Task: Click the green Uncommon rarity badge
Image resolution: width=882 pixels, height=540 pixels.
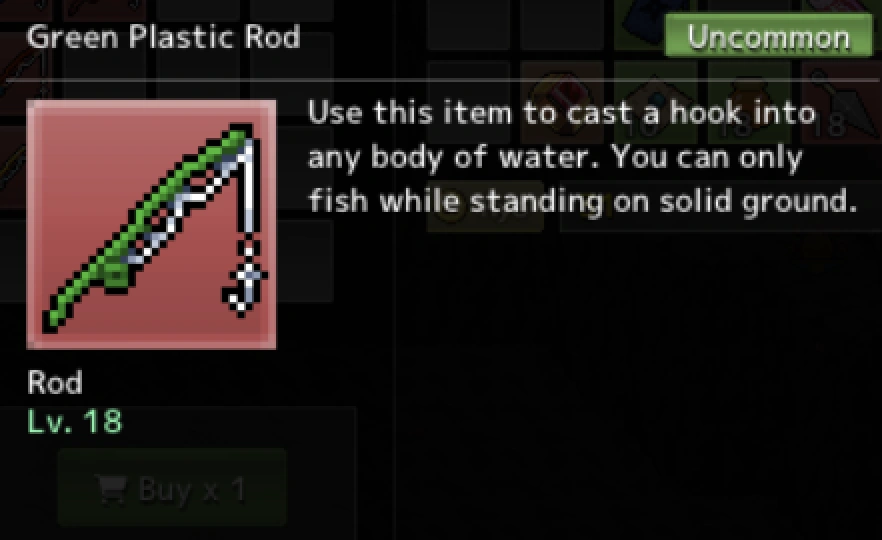Action: click(768, 36)
